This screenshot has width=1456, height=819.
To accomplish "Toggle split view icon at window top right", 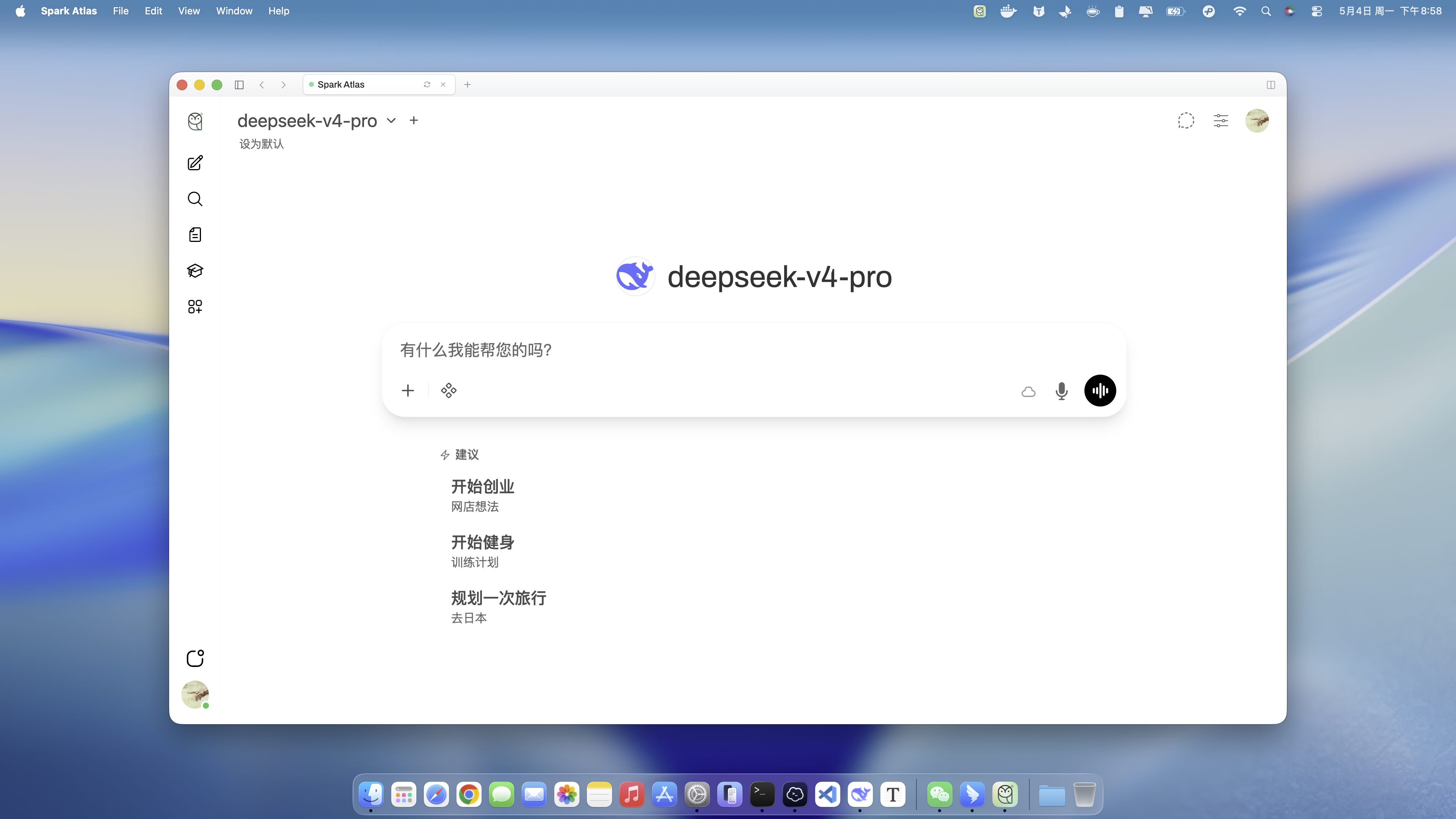I will (1271, 85).
